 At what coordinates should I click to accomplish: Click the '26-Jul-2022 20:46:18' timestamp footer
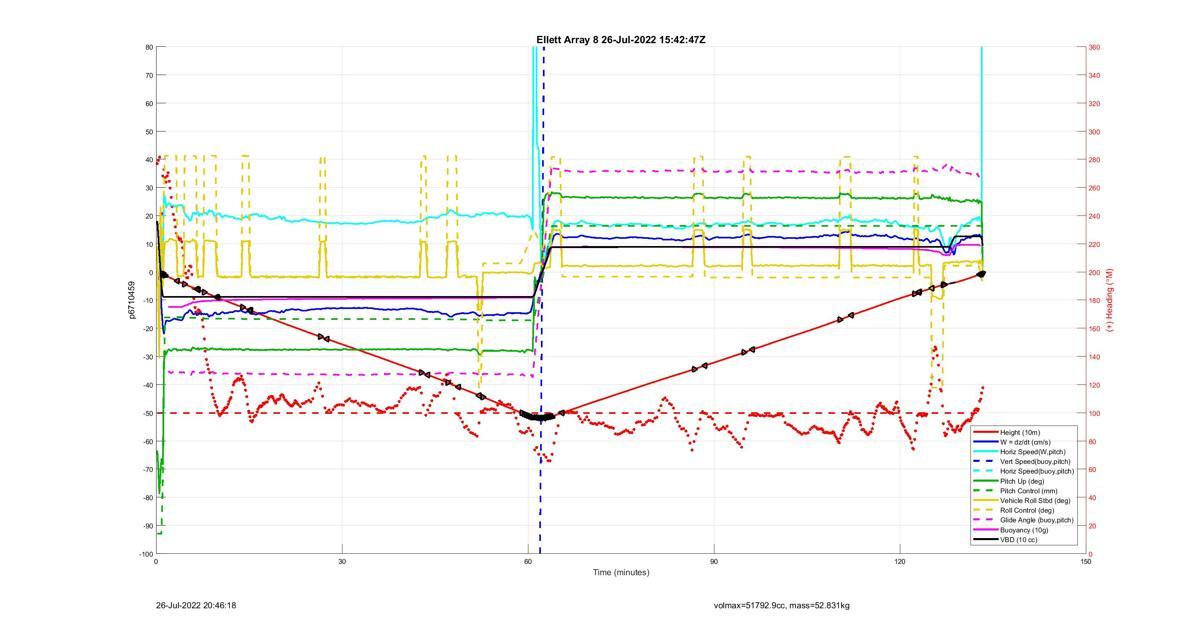pos(196,606)
